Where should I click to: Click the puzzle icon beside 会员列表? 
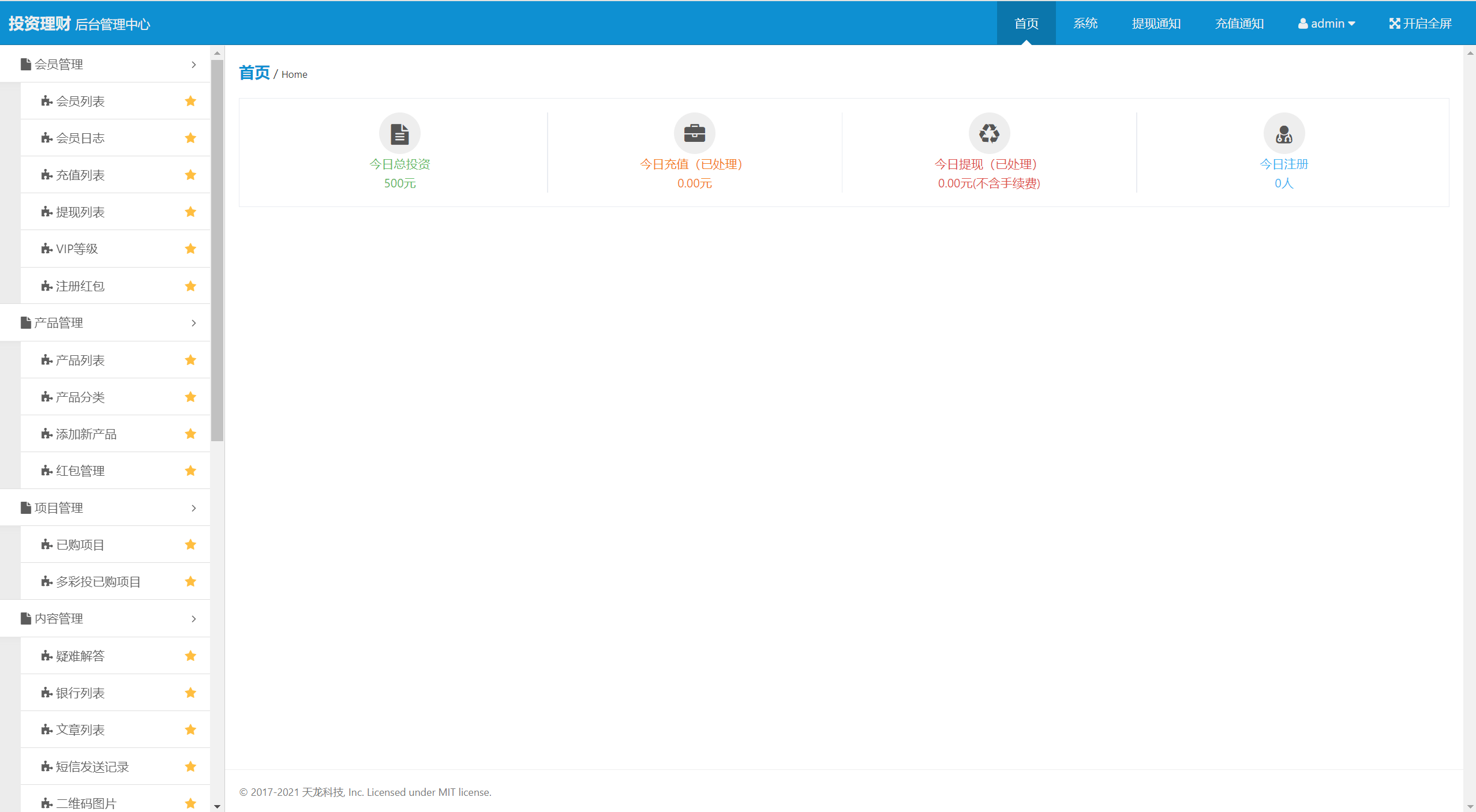pyautogui.click(x=47, y=101)
